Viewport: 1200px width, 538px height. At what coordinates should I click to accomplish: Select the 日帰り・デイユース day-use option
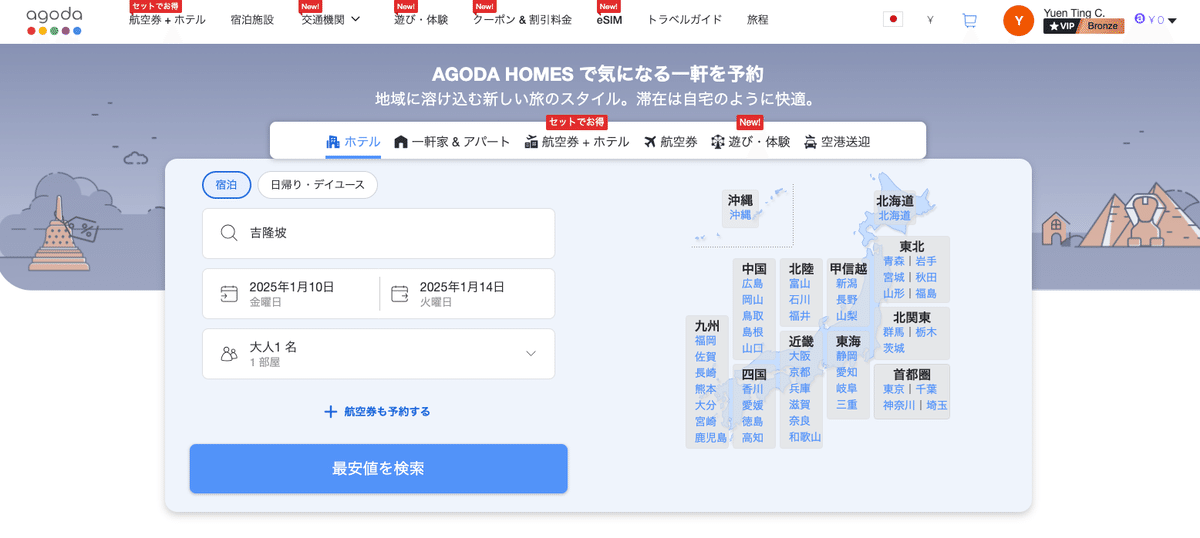point(317,184)
